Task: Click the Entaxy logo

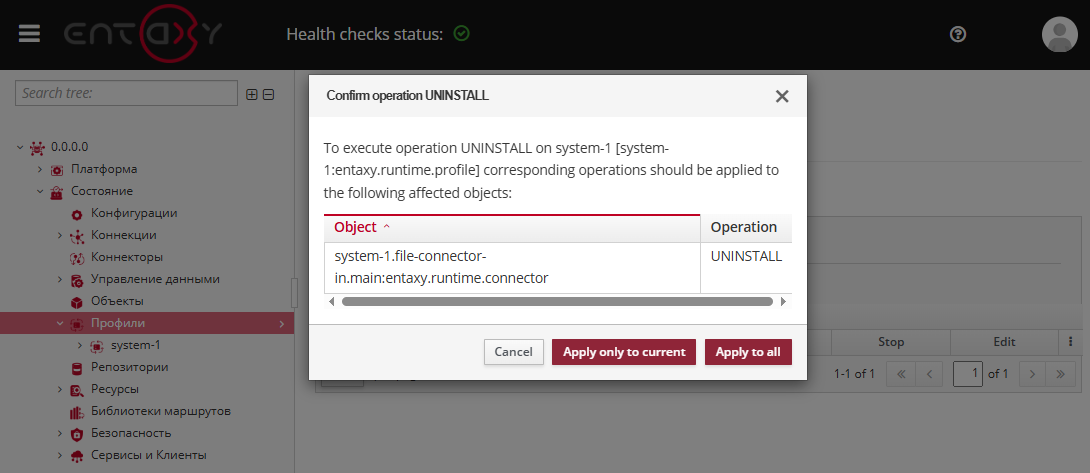Action: (143, 34)
